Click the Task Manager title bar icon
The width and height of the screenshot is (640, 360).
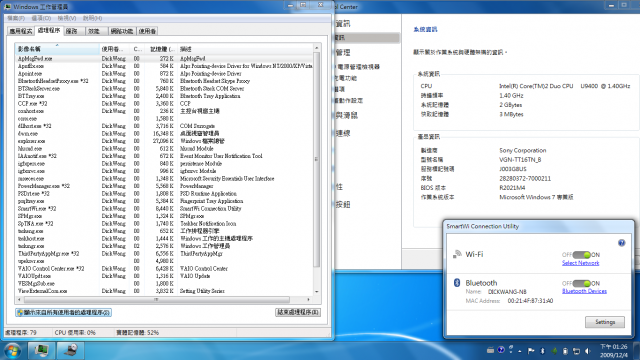[x=8, y=7]
